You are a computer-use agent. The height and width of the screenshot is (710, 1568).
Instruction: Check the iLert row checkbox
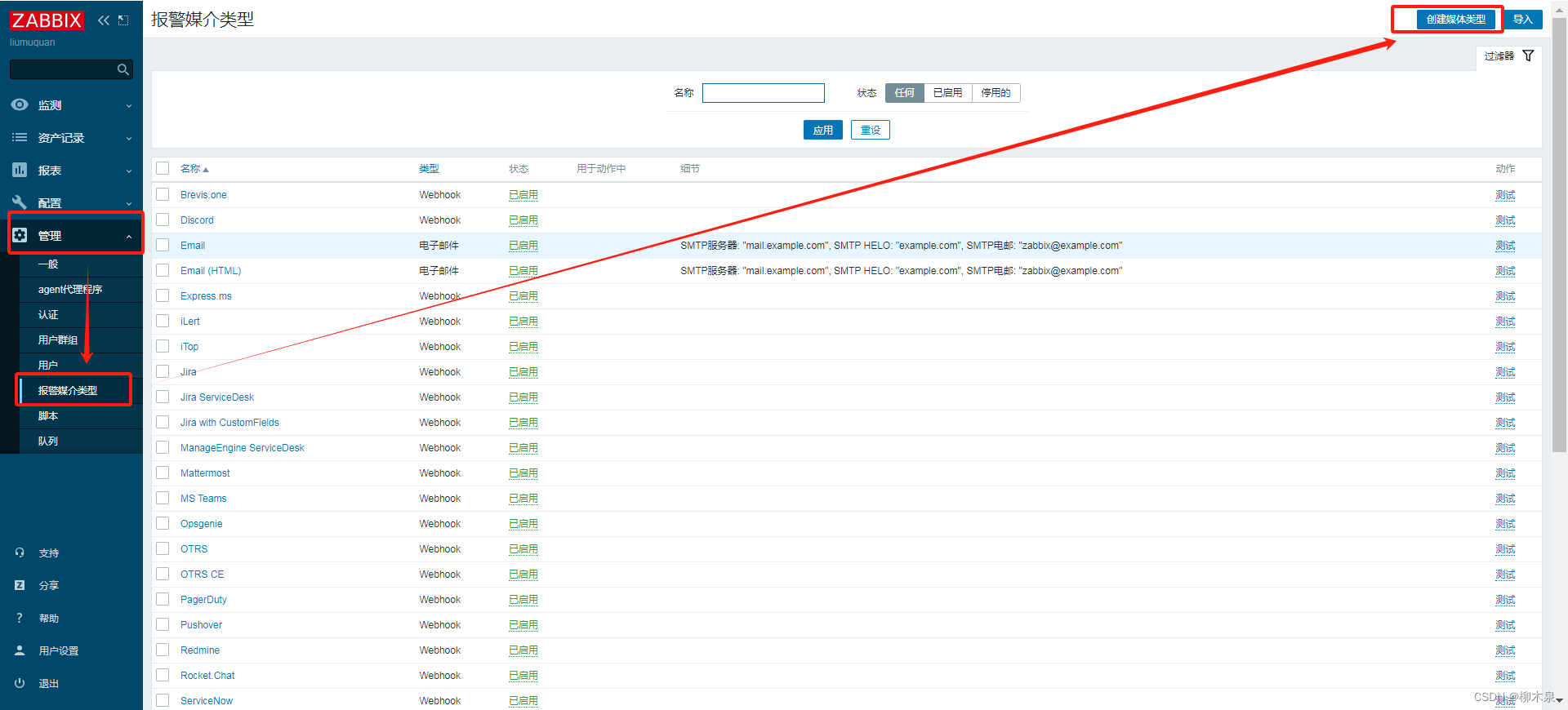[163, 321]
